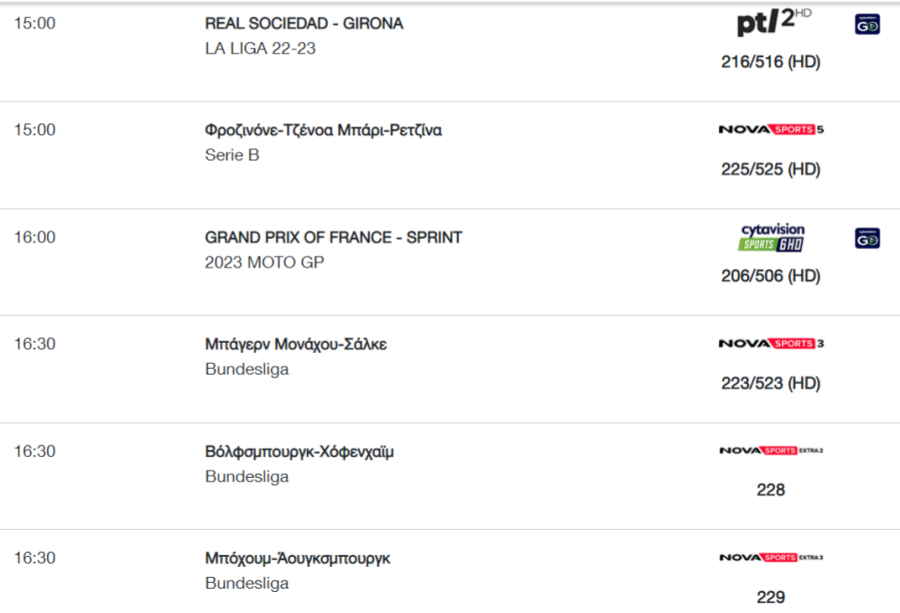Click channel number 223/523 (HD)

(x=771, y=383)
